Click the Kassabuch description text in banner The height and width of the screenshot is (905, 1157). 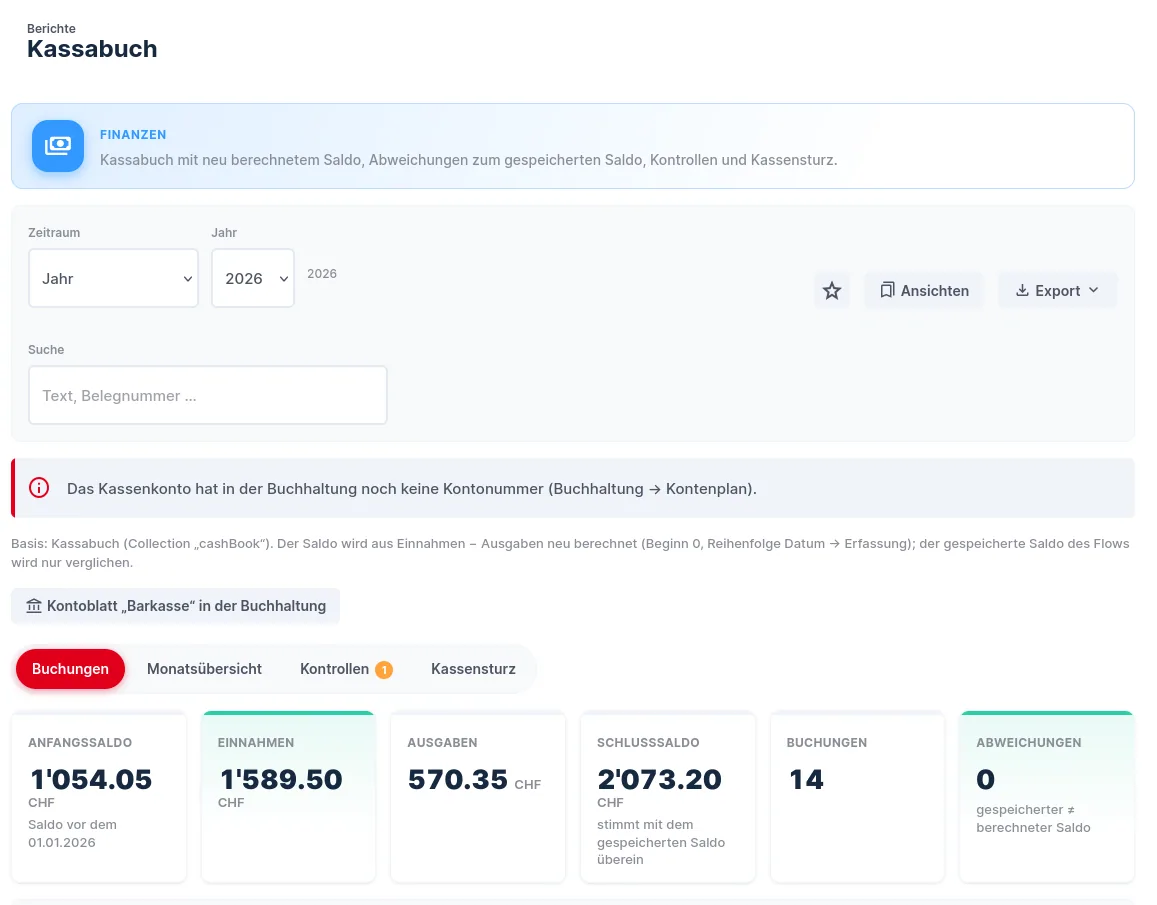469,160
